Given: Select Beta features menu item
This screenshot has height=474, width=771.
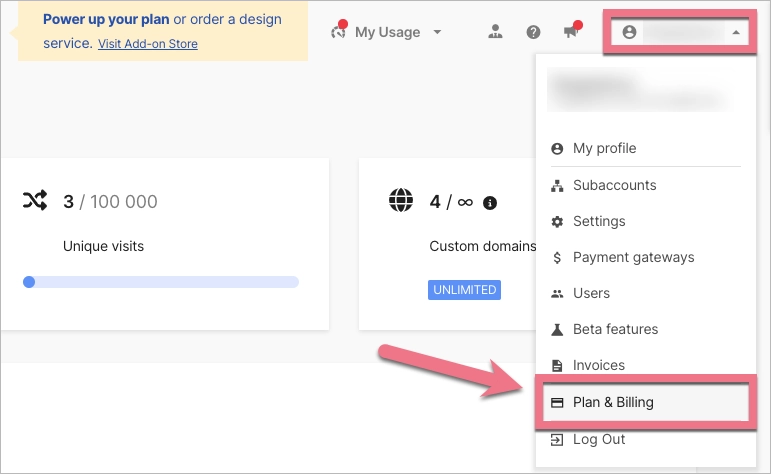Looking at the screenshot, I should pyautogui.click(x=615, y=329).
